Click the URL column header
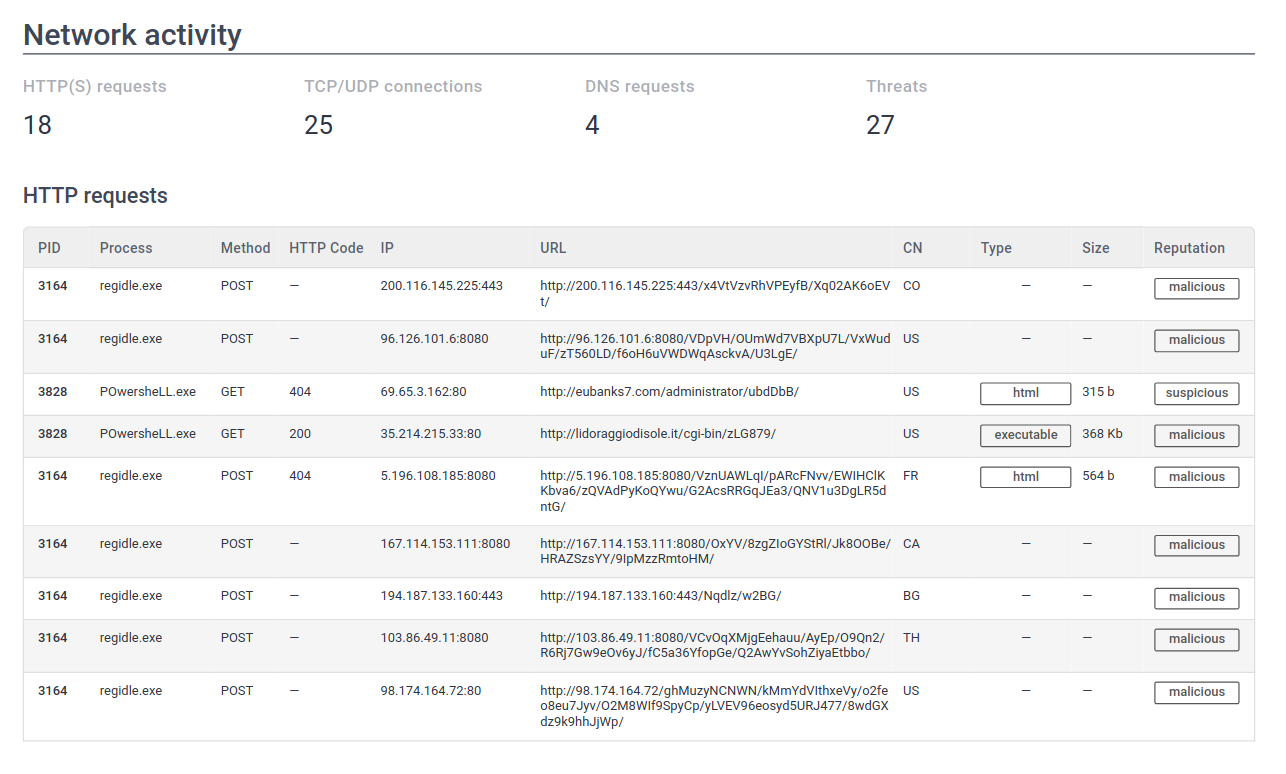Screen dimensions: 1286x774 tap(553, 248)
